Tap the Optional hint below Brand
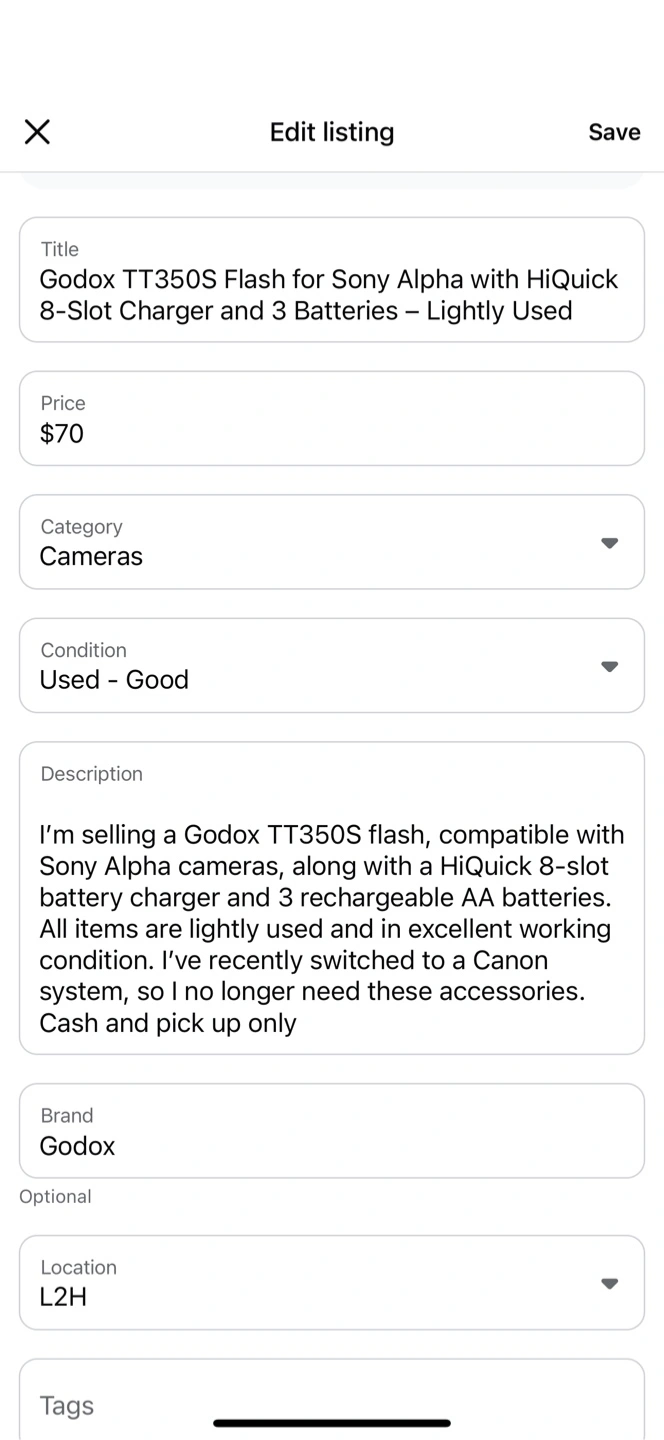The image size is (664, 1440). [x=55, y=1196]
